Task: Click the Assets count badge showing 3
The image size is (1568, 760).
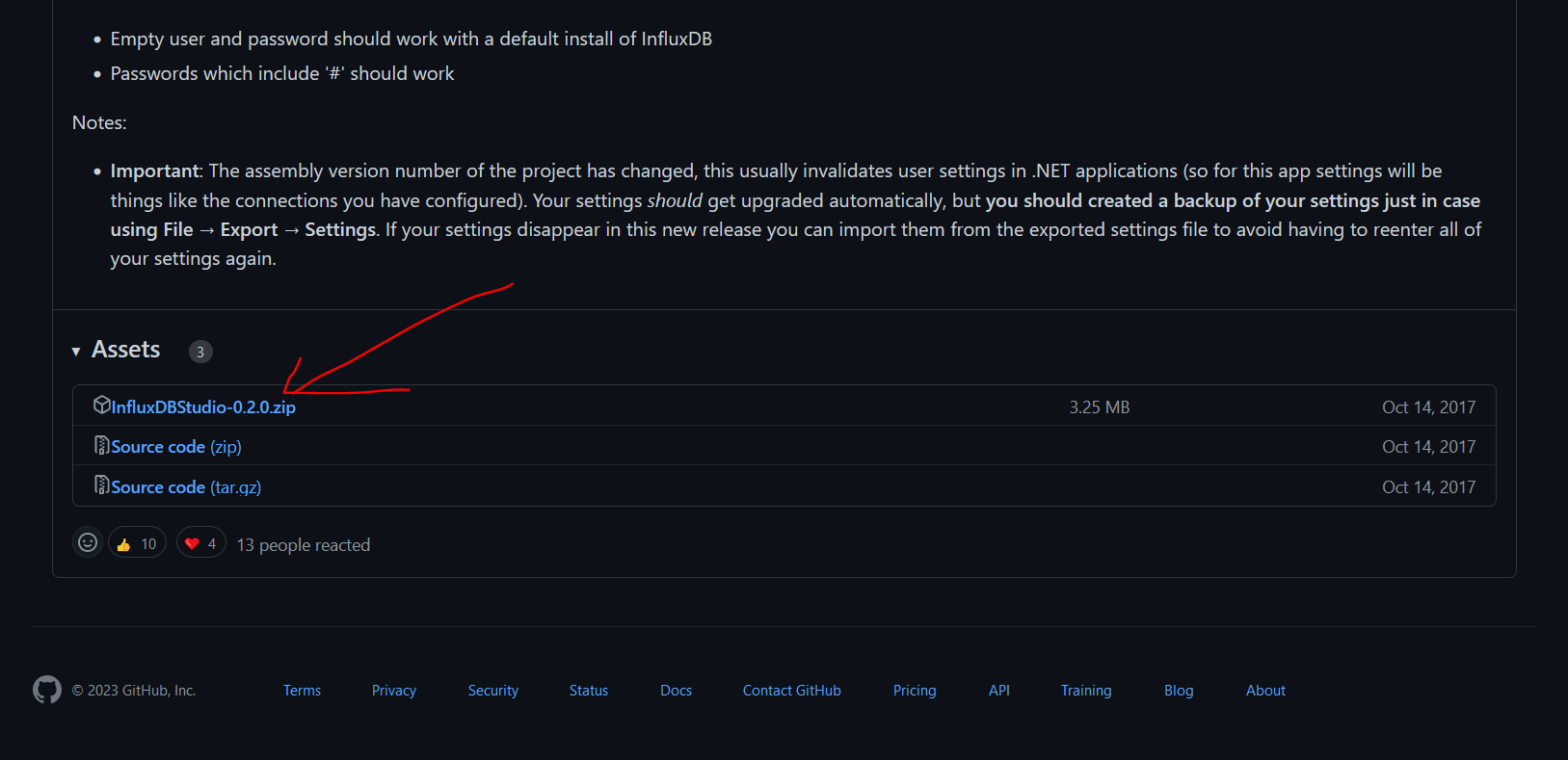Action: (200, 352)
